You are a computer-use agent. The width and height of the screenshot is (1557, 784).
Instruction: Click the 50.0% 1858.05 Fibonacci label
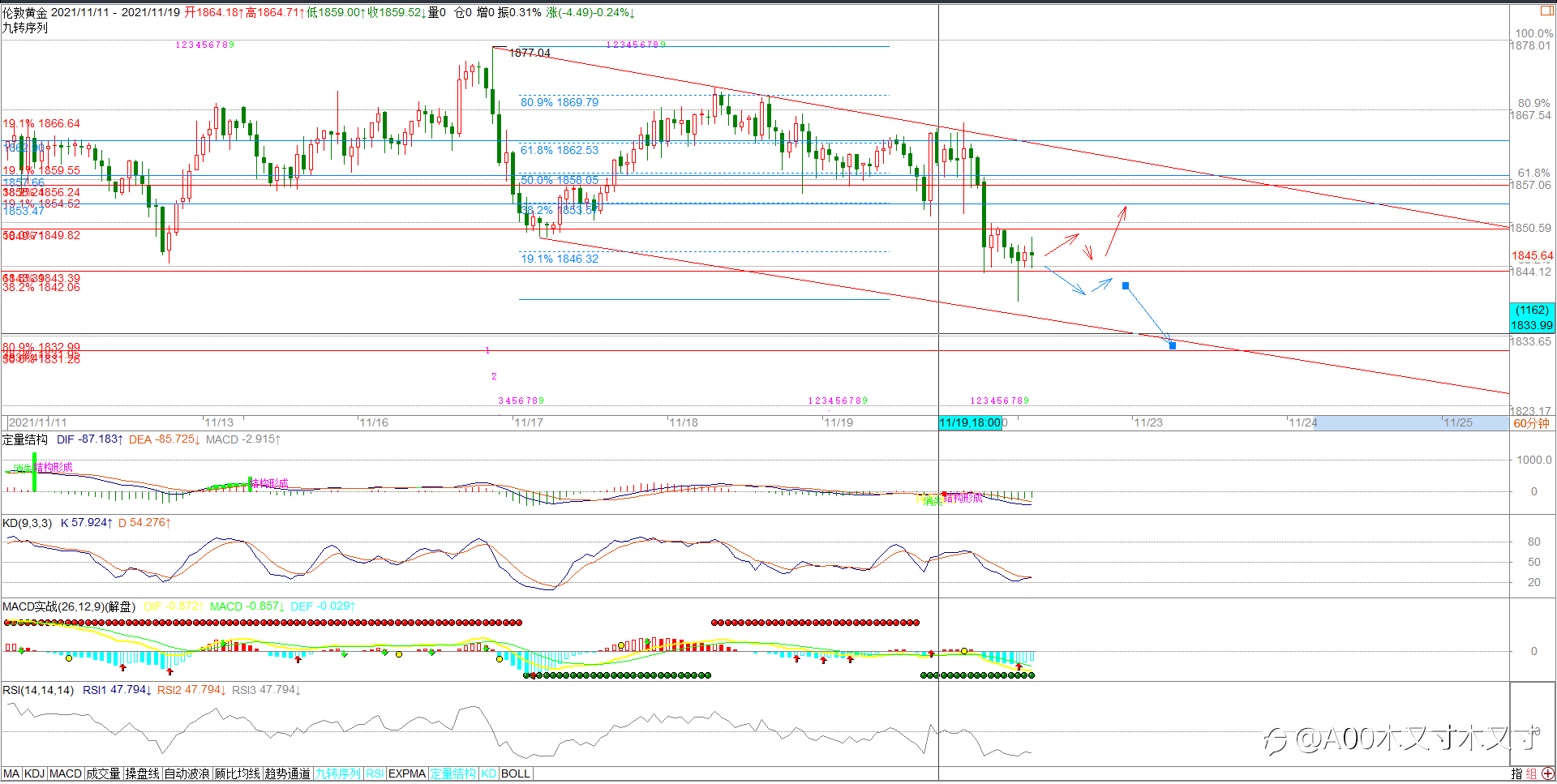tap(560, 180)
